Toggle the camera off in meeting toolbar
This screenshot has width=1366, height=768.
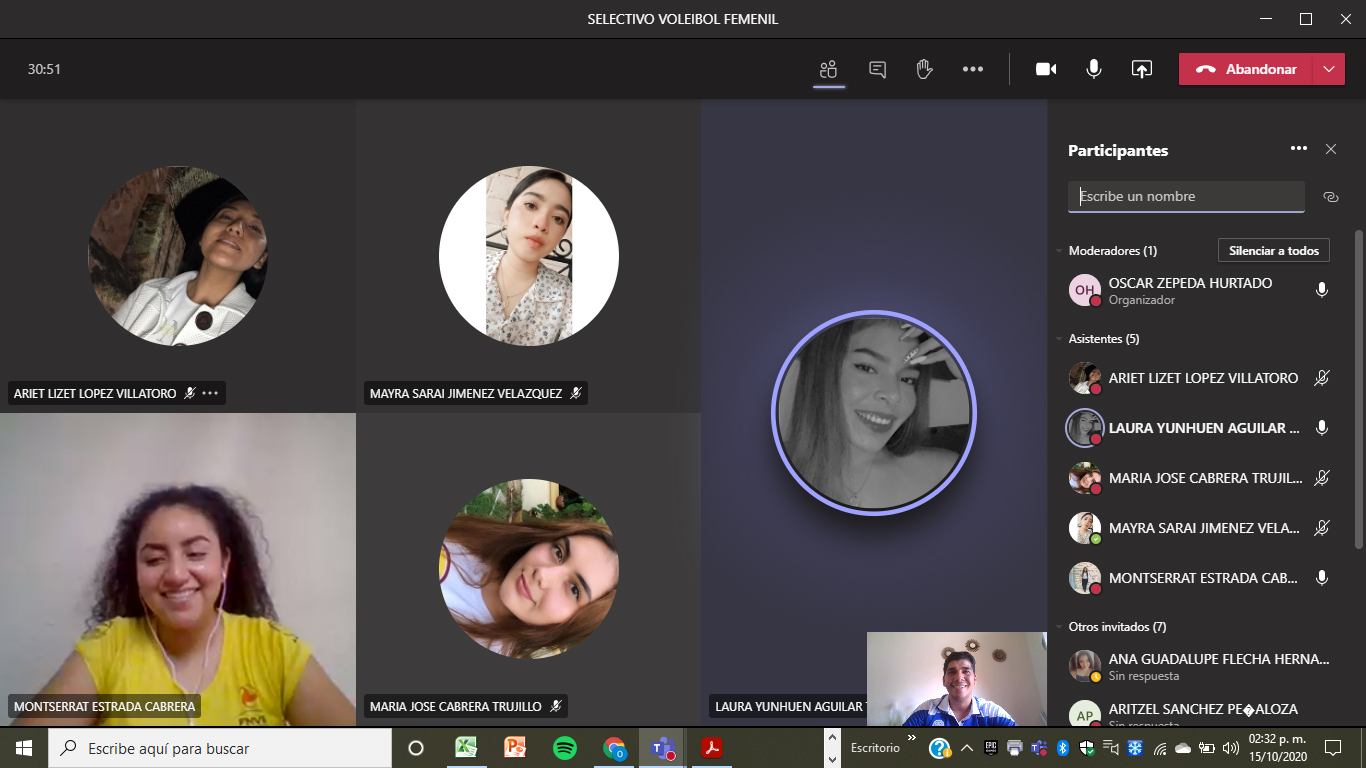coord(1046,69)
